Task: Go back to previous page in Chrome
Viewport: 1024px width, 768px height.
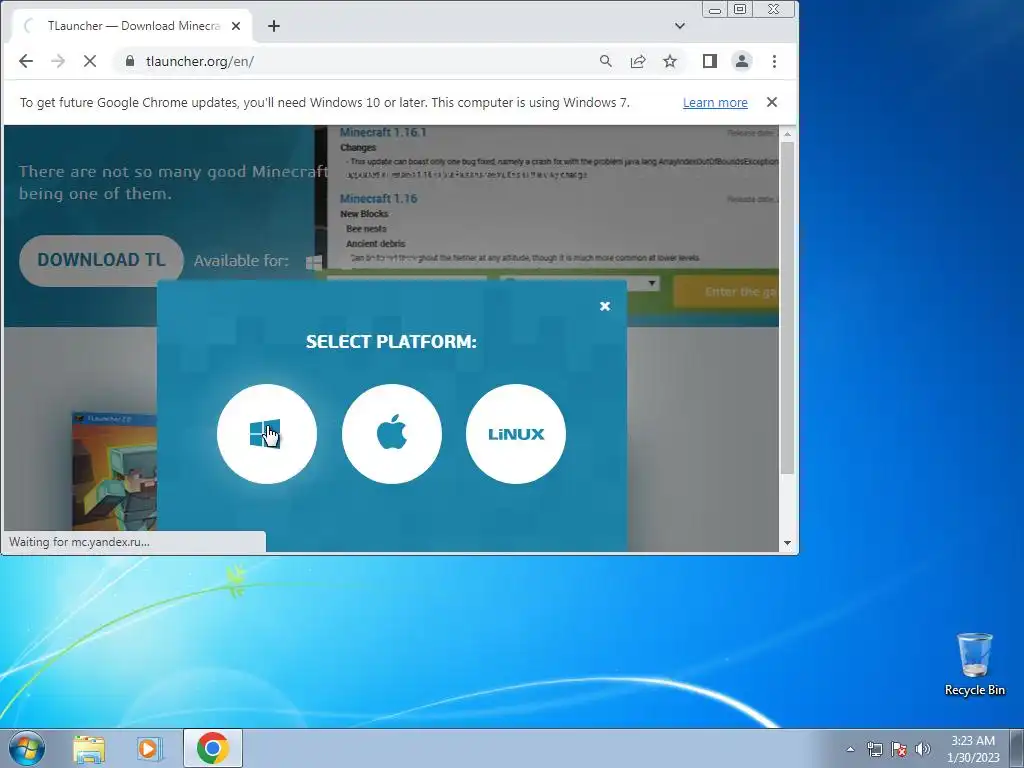Action: pos(25,61)
